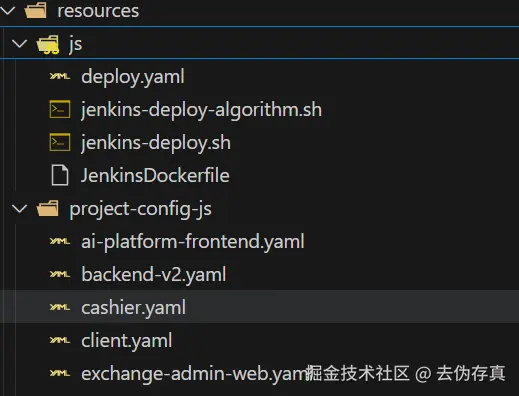Screen dimensions: 519x396
Task: Open client.yaml file
Action: [127, 341]
